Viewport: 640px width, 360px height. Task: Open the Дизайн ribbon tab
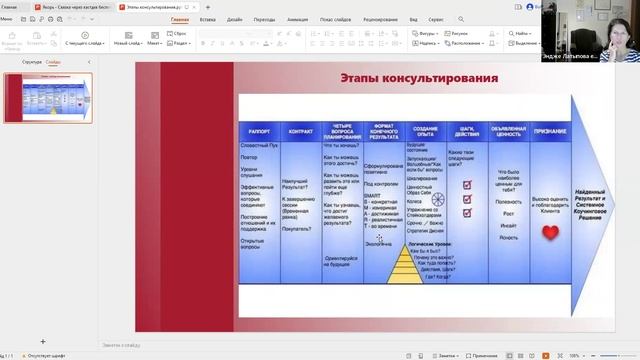point(234,20)
